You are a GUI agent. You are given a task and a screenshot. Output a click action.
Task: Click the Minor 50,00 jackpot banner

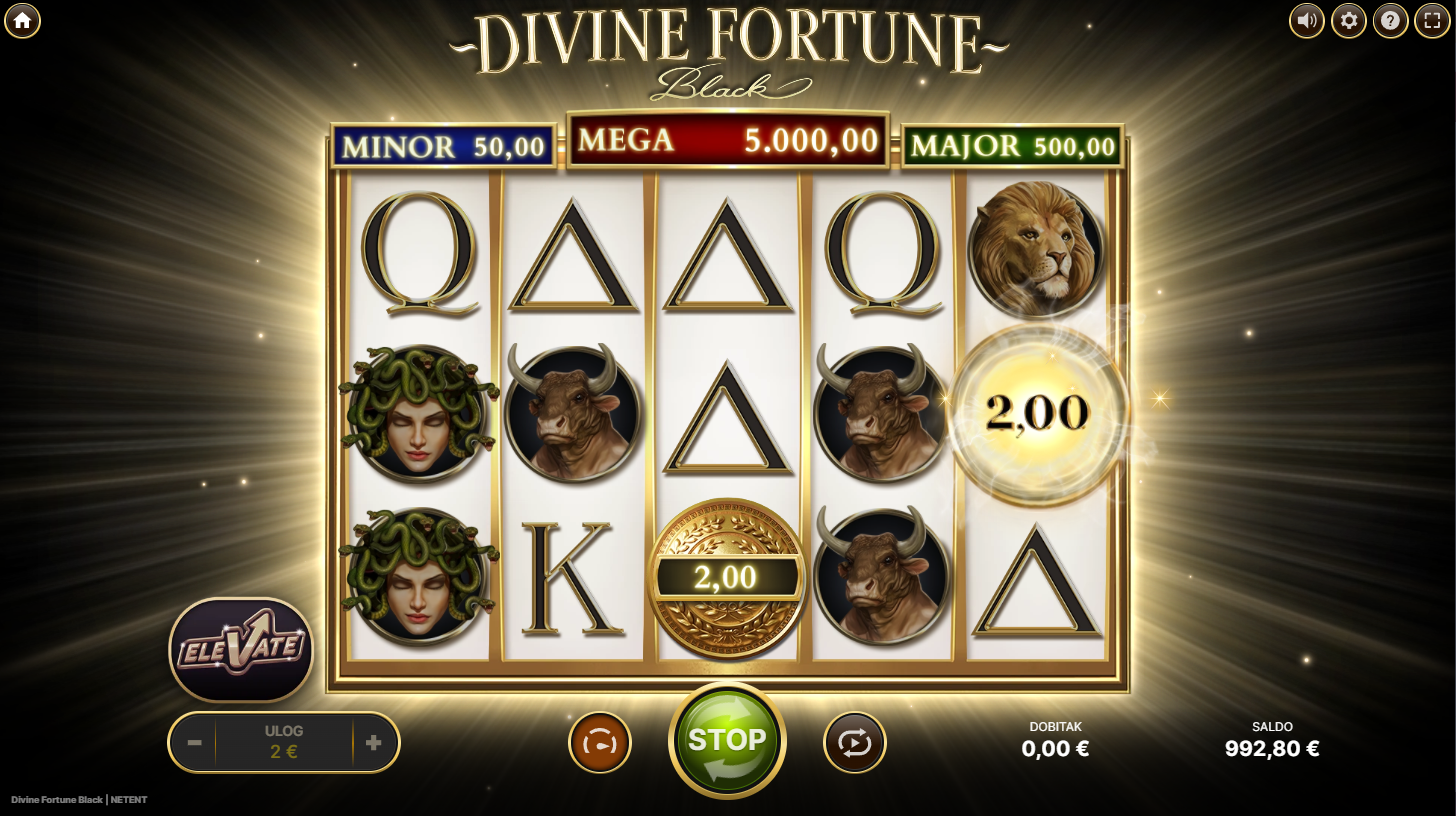[443, 147]
